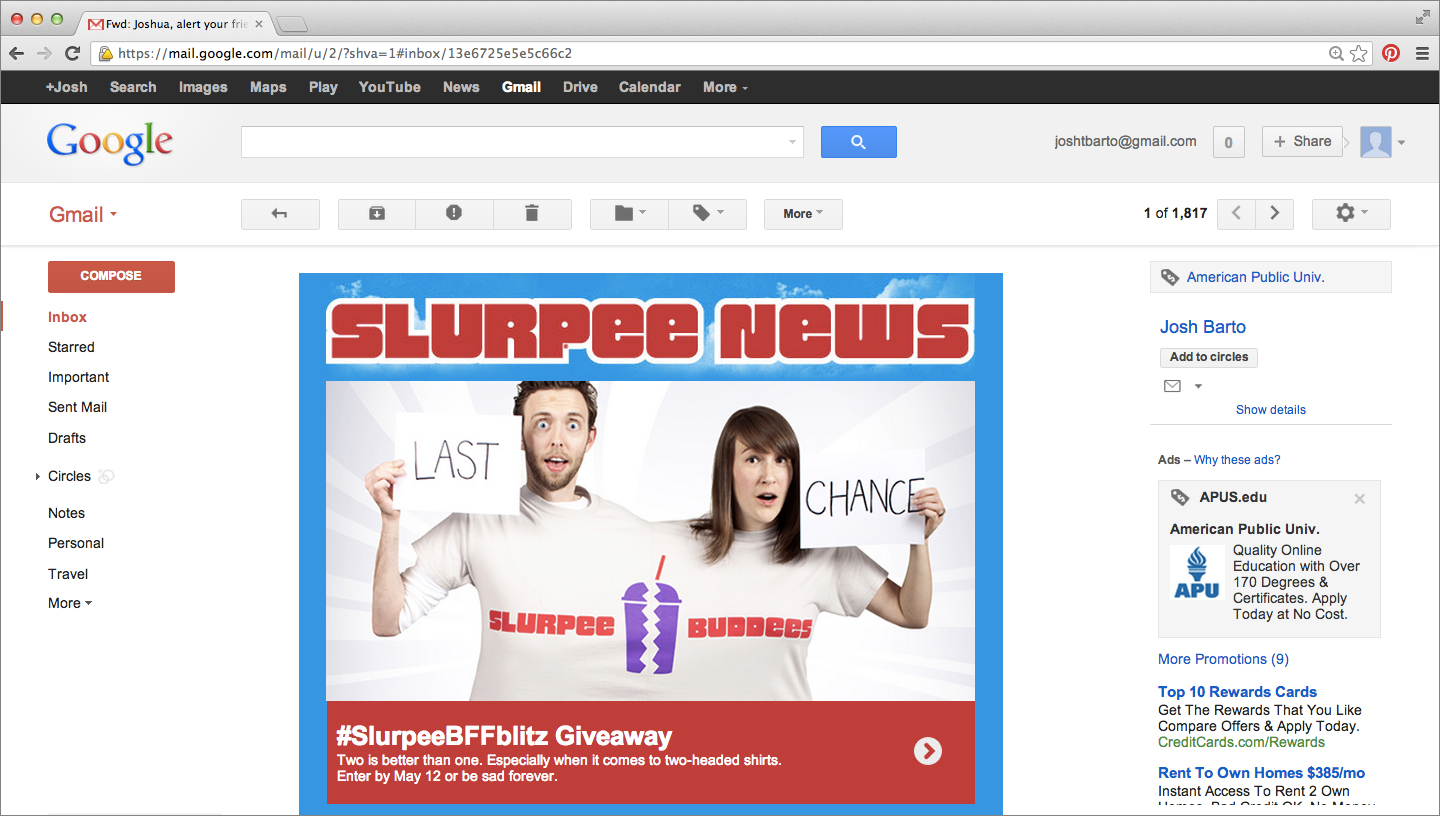Expand the Circles label in sidebar

(38, 477)
